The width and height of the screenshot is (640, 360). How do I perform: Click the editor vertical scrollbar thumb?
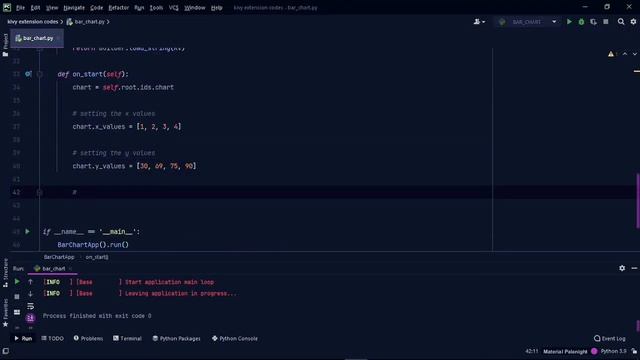tap(637, 201)
